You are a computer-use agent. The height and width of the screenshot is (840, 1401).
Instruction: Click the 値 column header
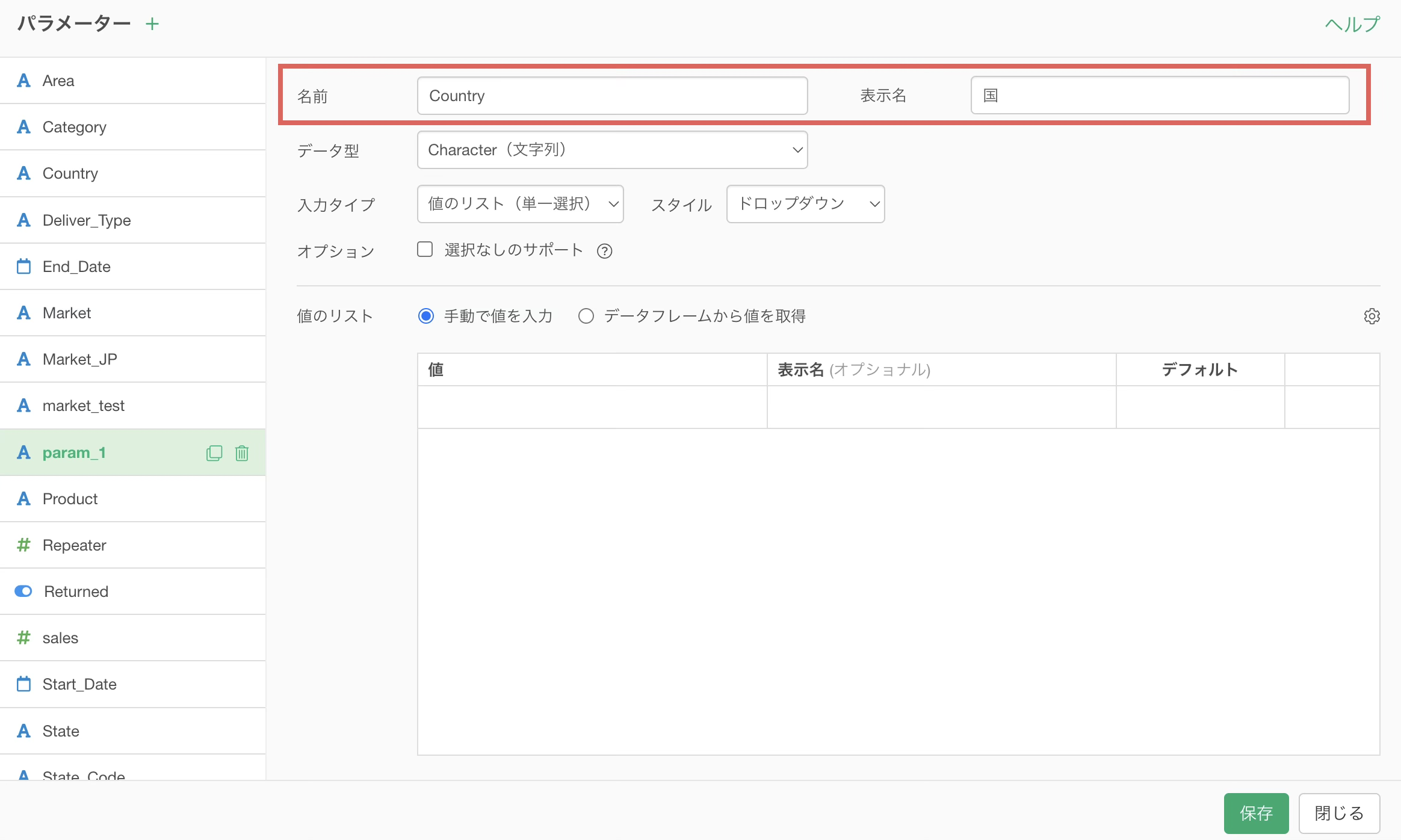pos(592,369)
